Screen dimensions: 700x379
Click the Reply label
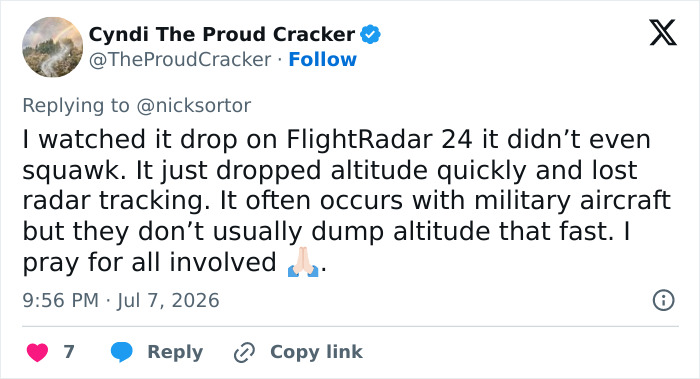tap(175, 352)
